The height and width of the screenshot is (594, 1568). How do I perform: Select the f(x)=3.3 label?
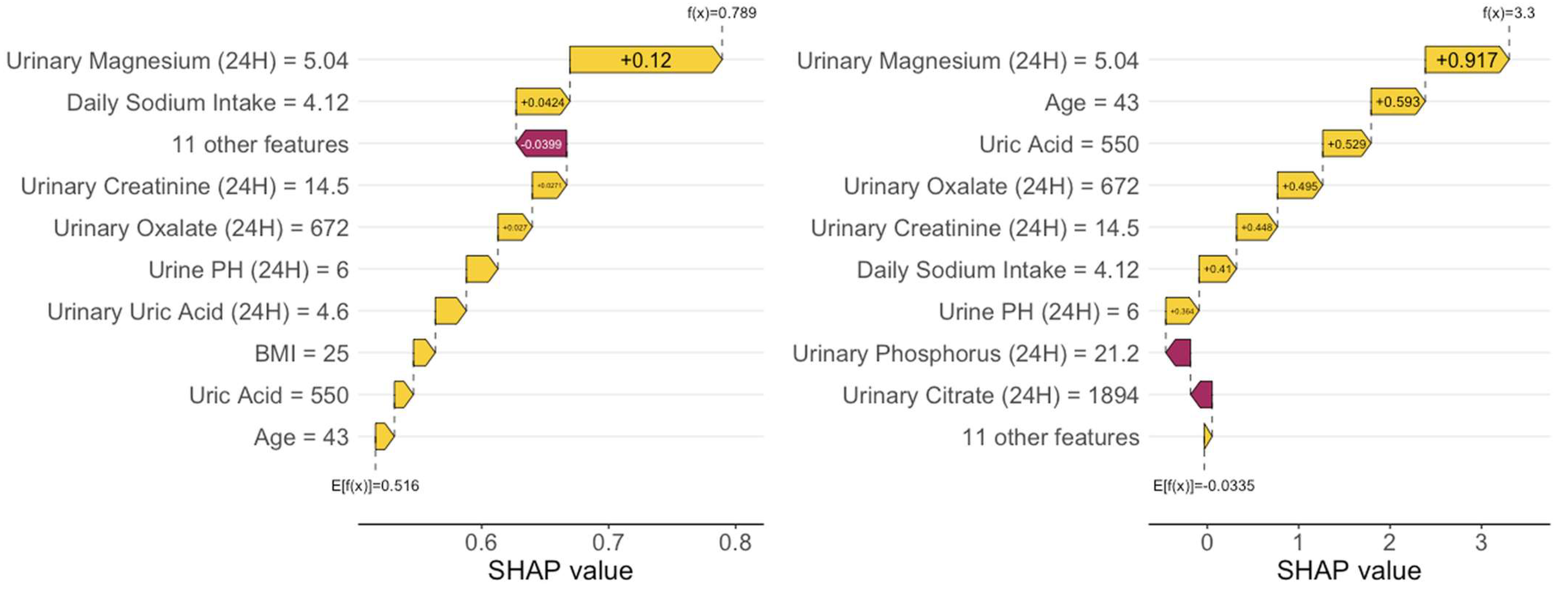pyautogui.click(x=1509, y=13)
